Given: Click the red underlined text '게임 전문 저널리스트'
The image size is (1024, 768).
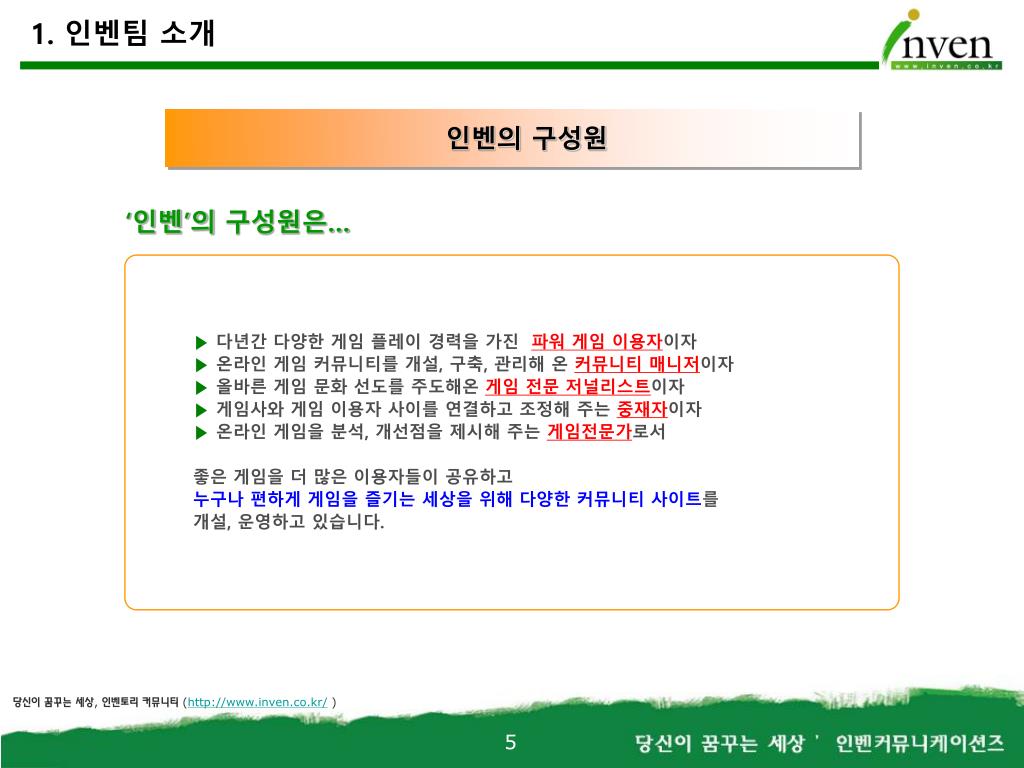Looking at the screenshot, I should point(568,387).
